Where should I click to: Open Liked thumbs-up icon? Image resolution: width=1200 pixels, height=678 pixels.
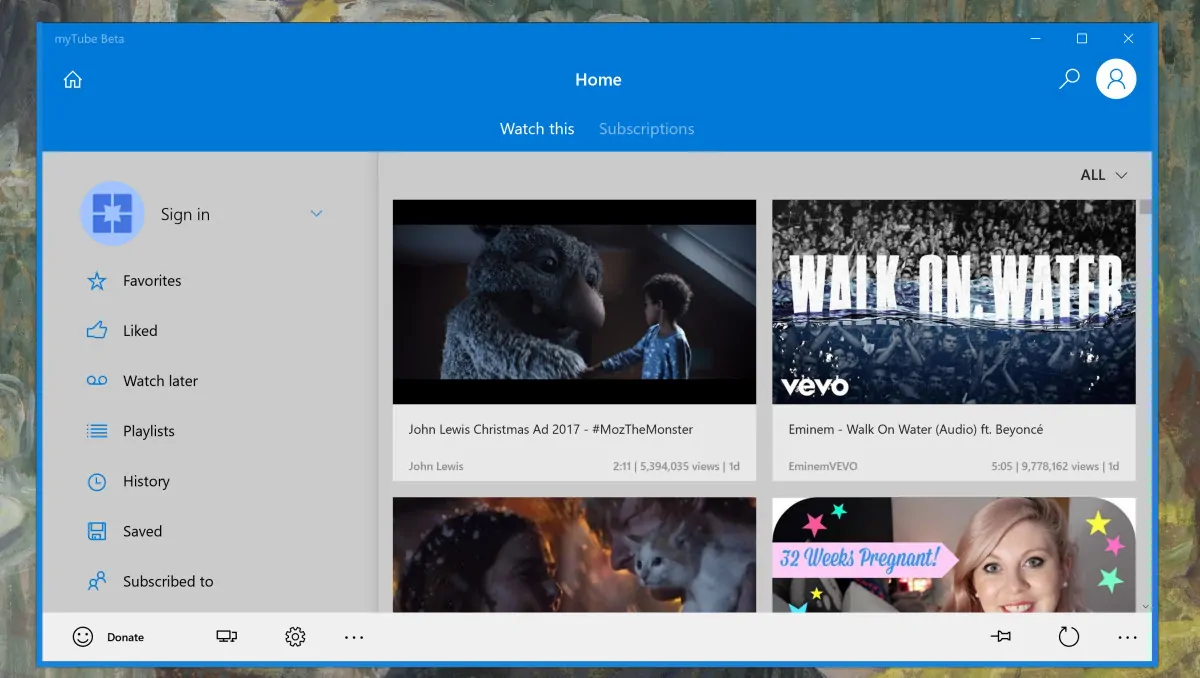pos(97,331)
